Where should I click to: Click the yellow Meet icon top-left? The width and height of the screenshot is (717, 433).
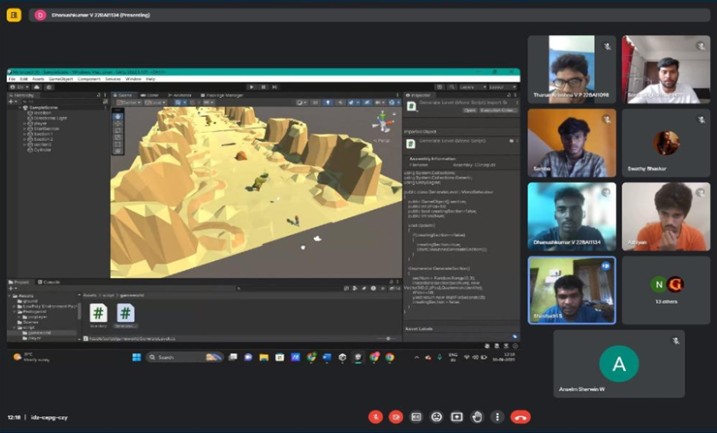click(14, 15)
